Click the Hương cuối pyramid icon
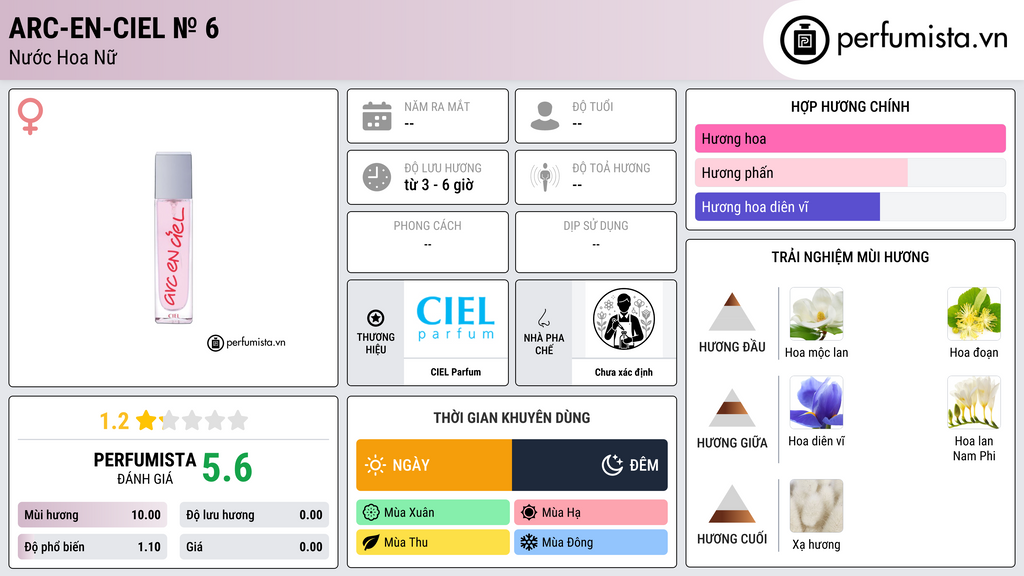 732,504
